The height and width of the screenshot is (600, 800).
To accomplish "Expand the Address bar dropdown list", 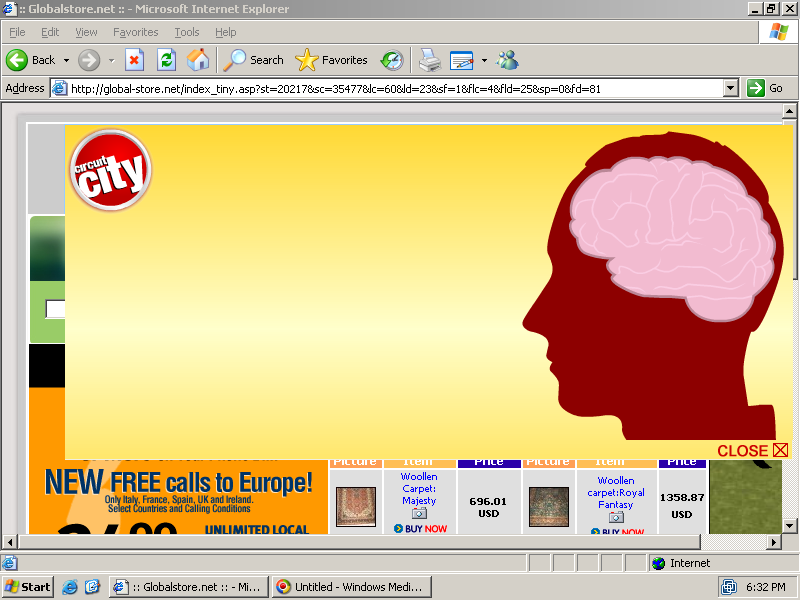I will (731, 88).
